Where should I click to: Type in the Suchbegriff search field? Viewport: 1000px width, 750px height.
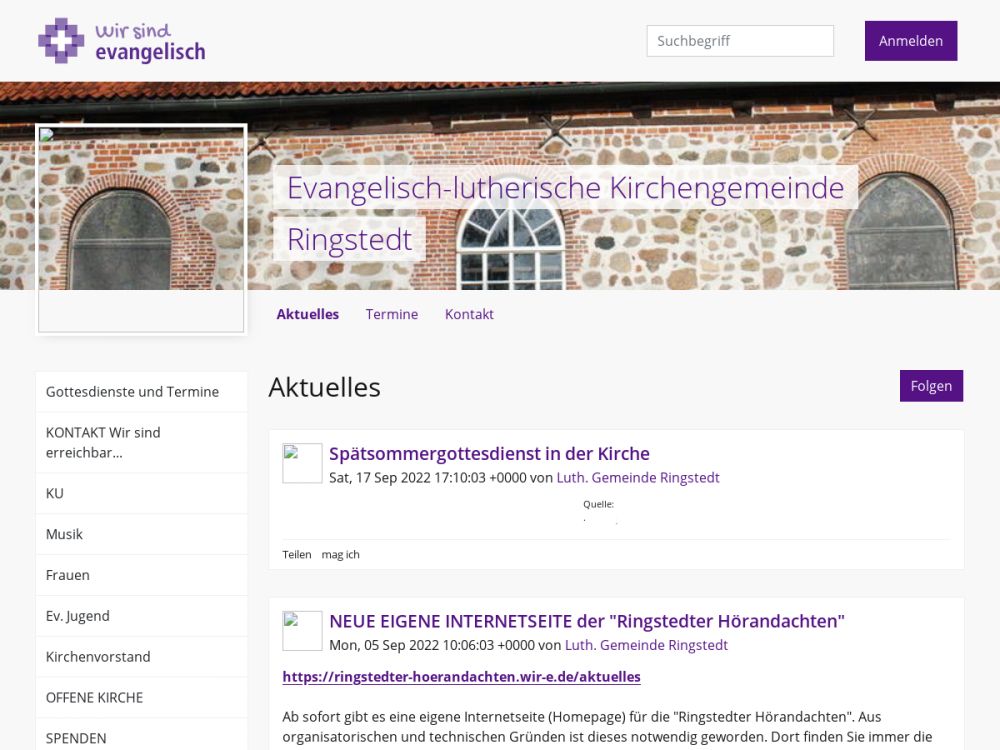(739, 41)
